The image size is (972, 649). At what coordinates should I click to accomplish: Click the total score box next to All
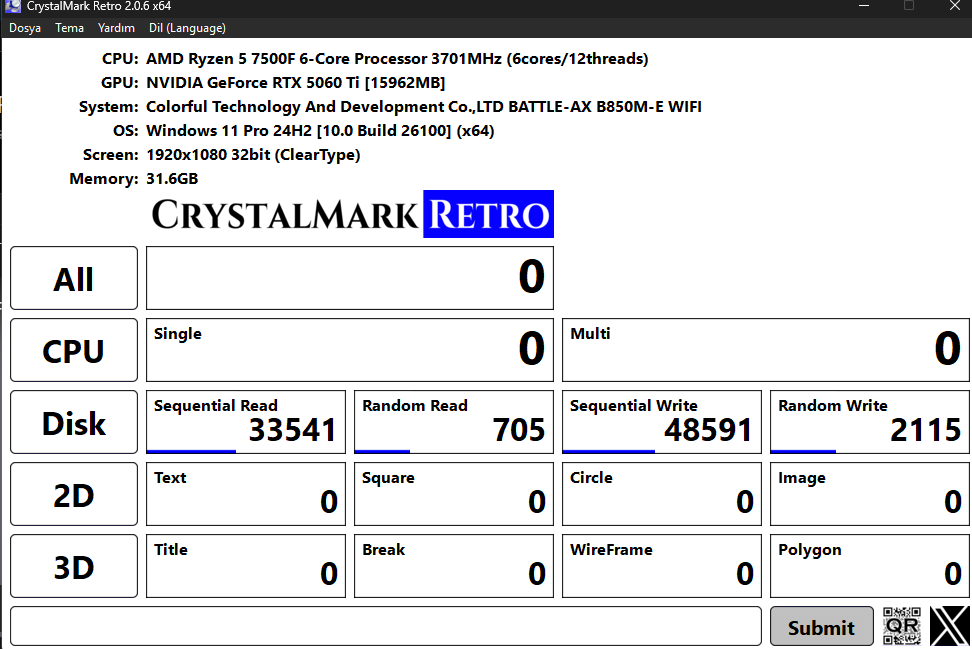click(x=350, y=278)
